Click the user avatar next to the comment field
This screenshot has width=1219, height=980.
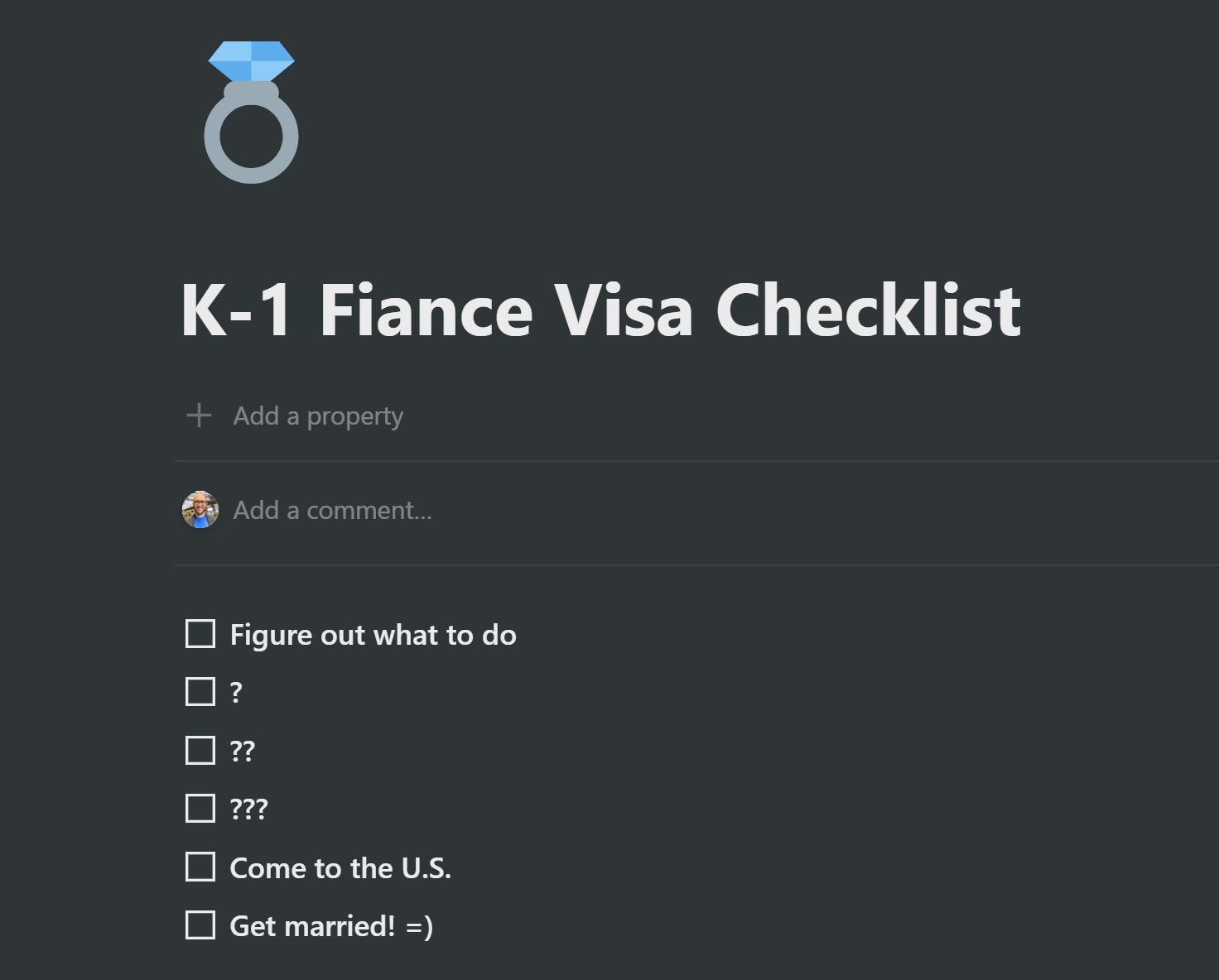point(199,510)
